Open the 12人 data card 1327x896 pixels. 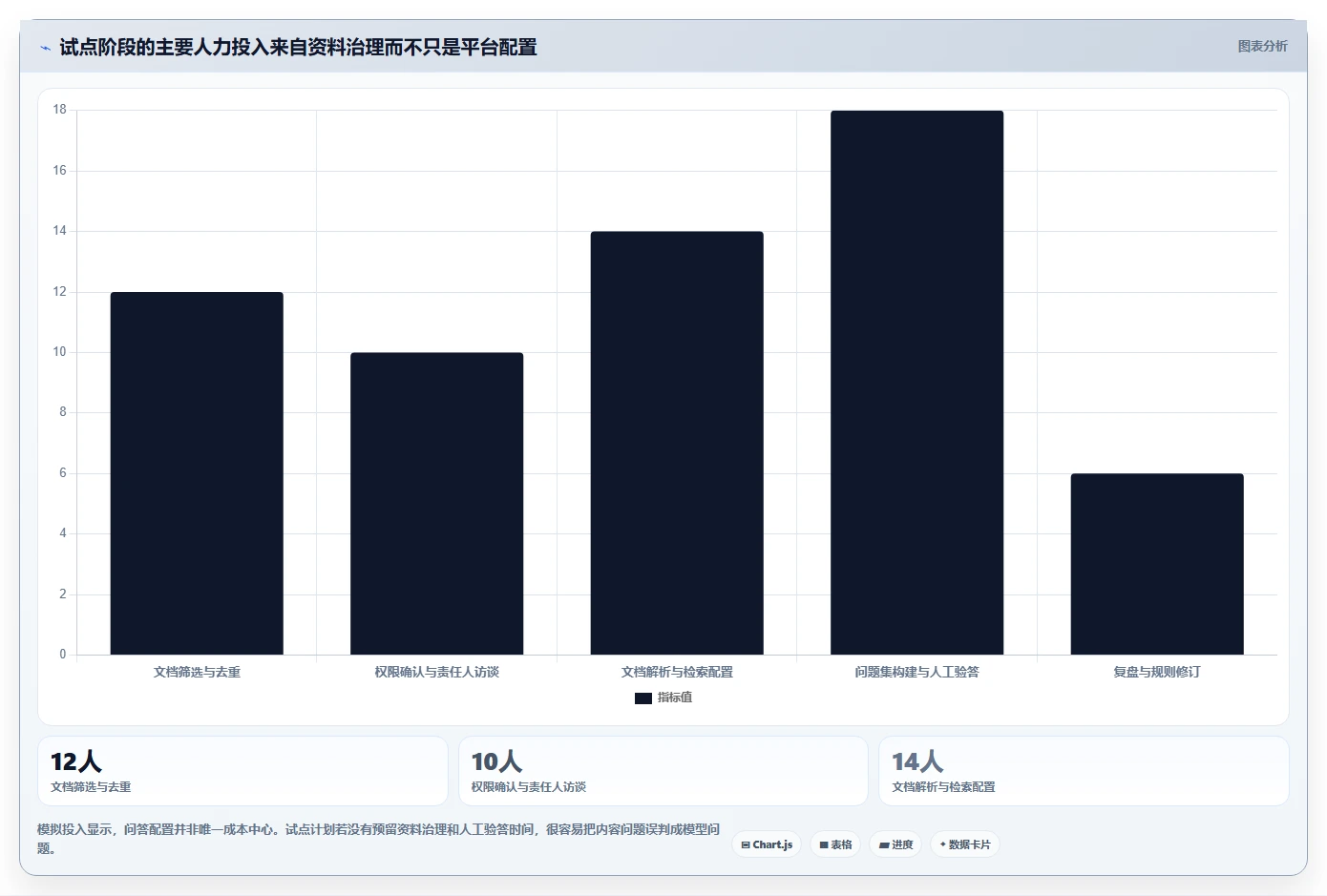tap(242, 771)
